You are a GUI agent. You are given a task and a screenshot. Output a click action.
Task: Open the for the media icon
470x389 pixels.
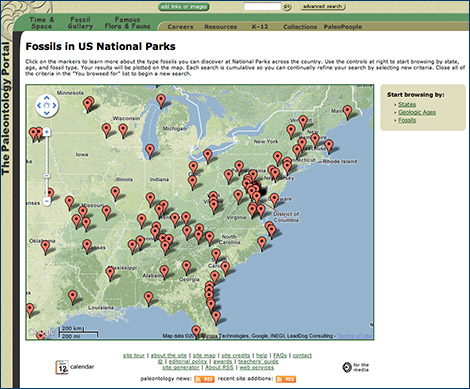point(347,367)
